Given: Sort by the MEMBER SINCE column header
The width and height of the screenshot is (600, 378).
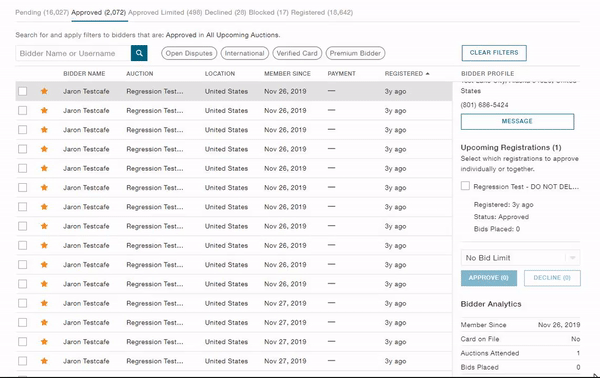Looking at the screenshot, I should (x=287, y=73).
